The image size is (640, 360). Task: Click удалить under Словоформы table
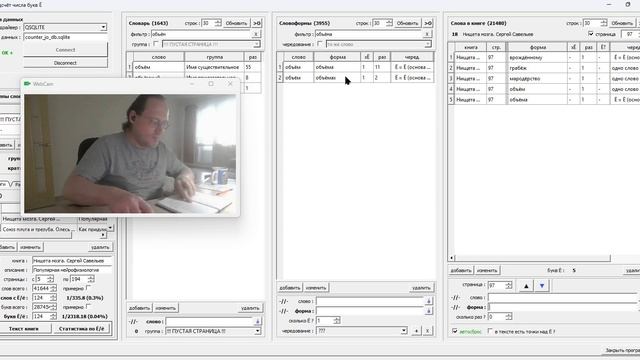click(x=421, y=288)
